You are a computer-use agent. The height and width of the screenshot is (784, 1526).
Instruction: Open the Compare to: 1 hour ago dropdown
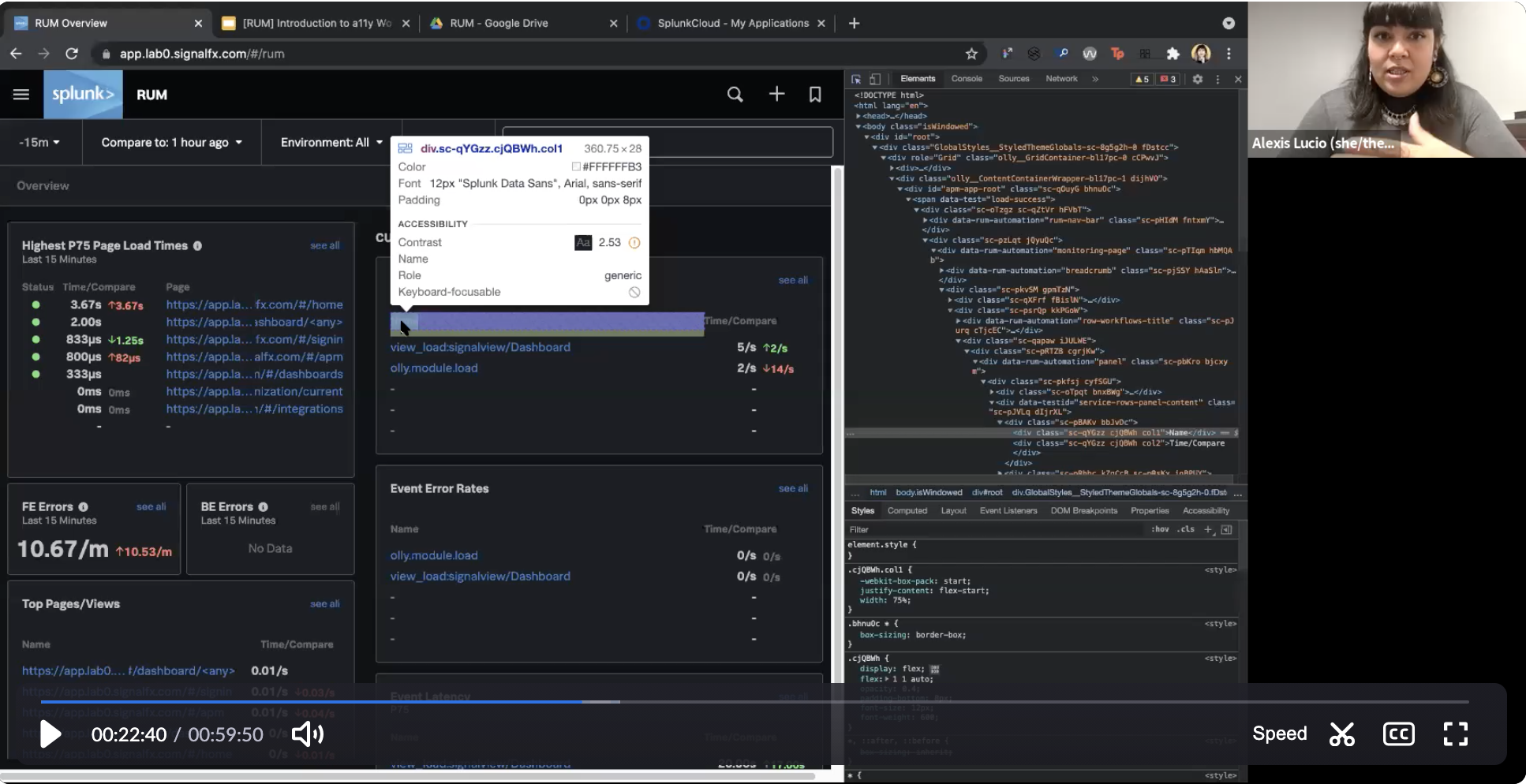point(171,142)
